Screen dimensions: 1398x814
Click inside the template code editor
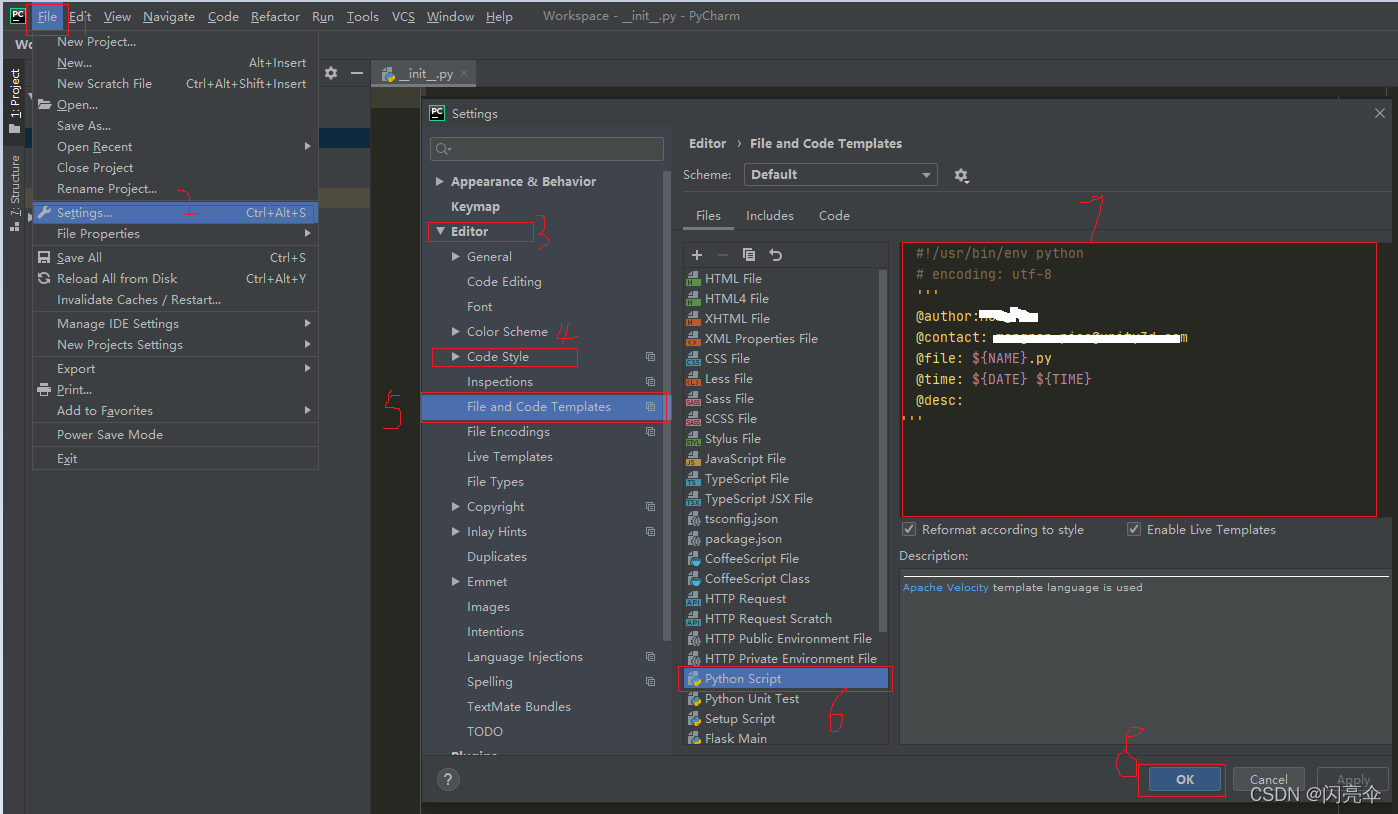pos(1139,379)
